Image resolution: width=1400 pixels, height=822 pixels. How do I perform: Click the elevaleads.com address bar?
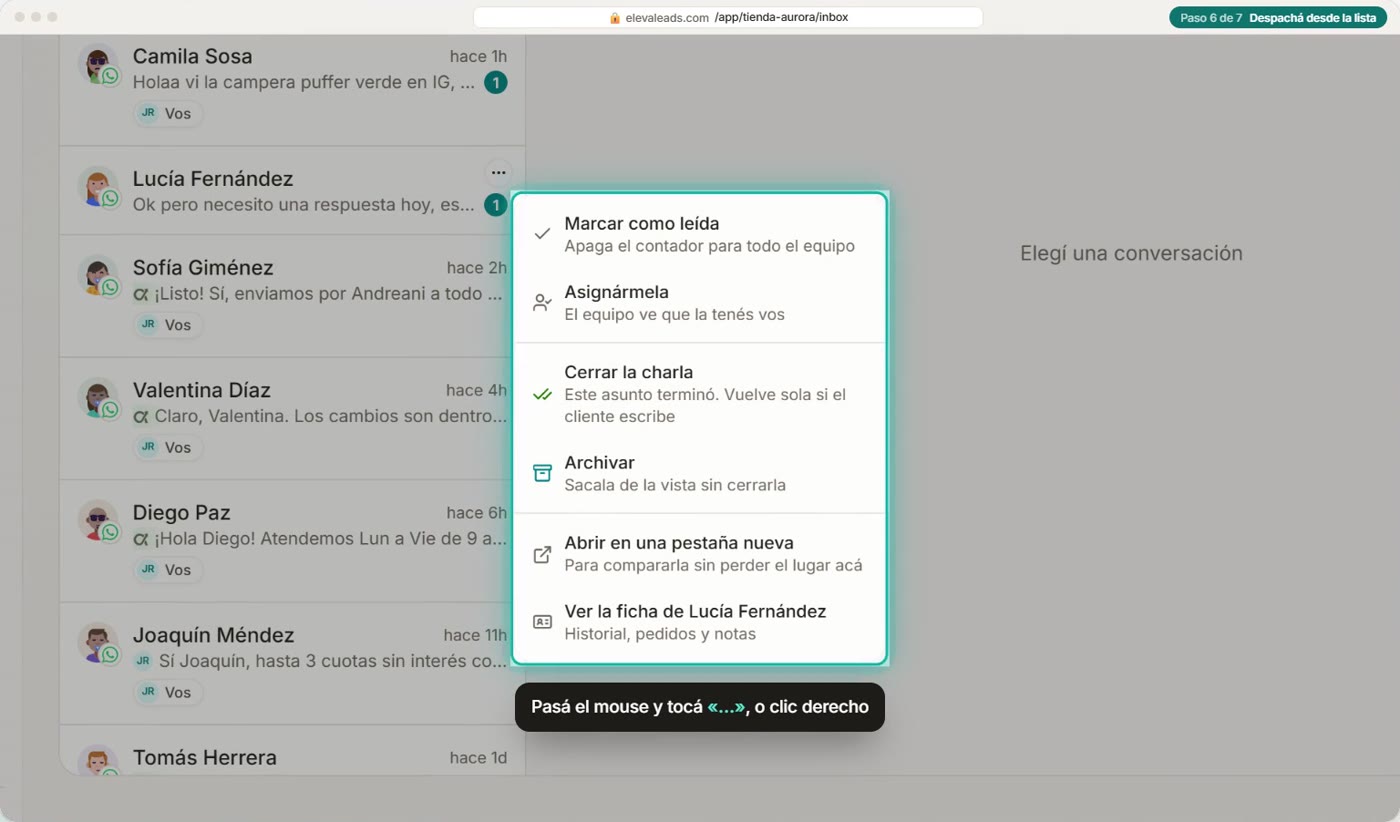[728, 18]
